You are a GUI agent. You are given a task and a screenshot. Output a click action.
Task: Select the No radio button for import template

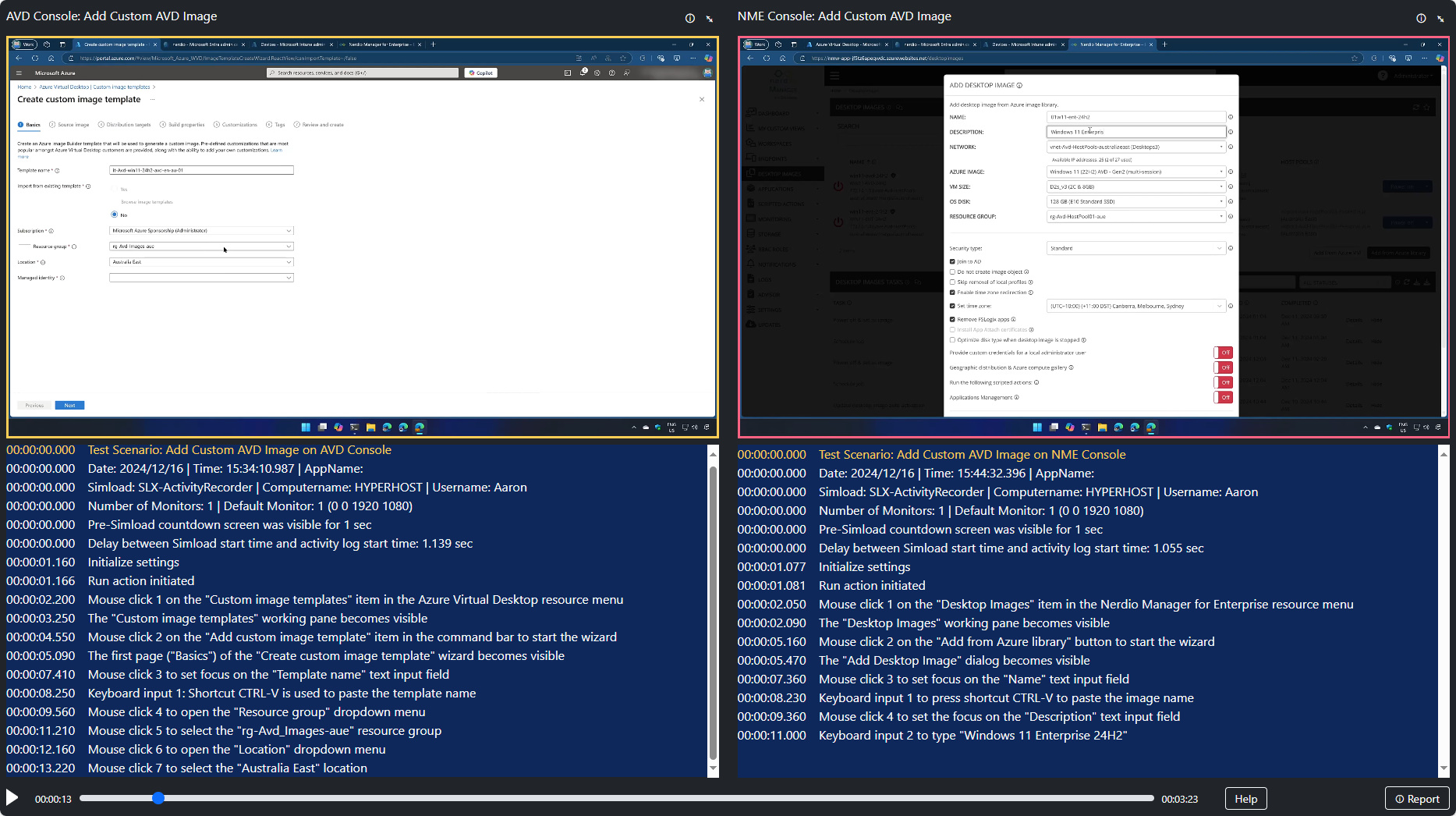[x=115, y=215]
